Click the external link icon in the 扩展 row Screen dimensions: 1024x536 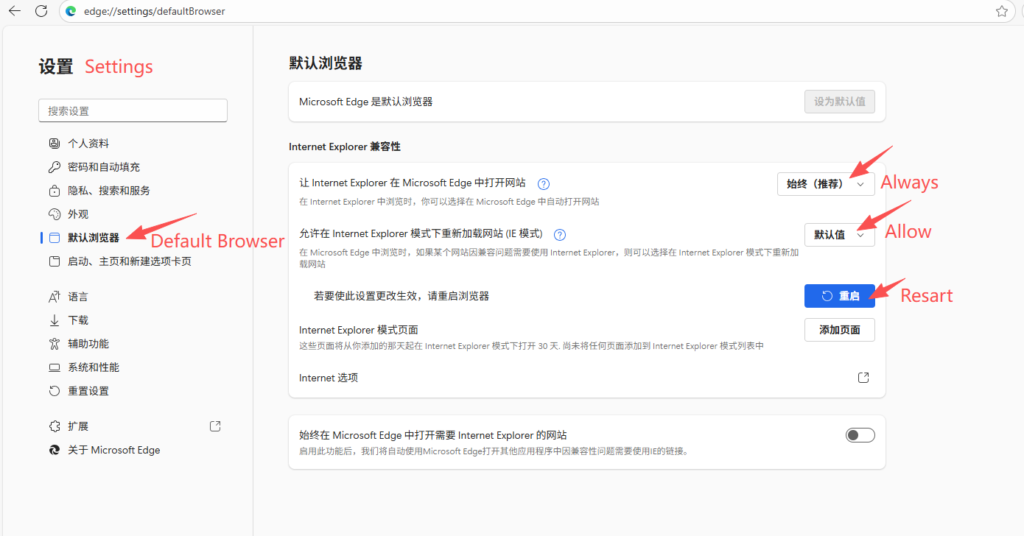pyautogui.click(x=215, y=426)
